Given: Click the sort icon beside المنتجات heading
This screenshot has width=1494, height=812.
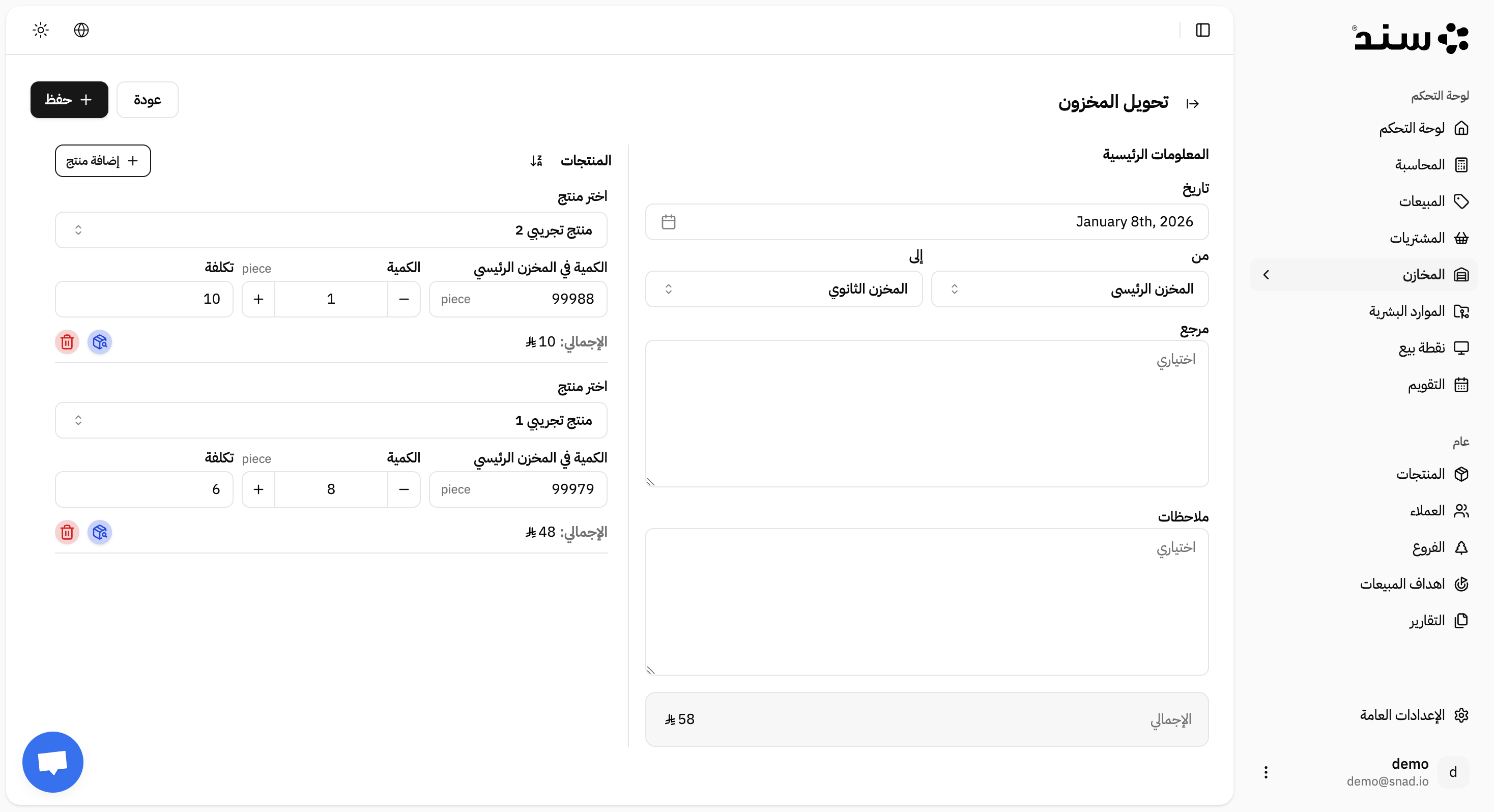Looking at the screenshot, I should [536, 161].
